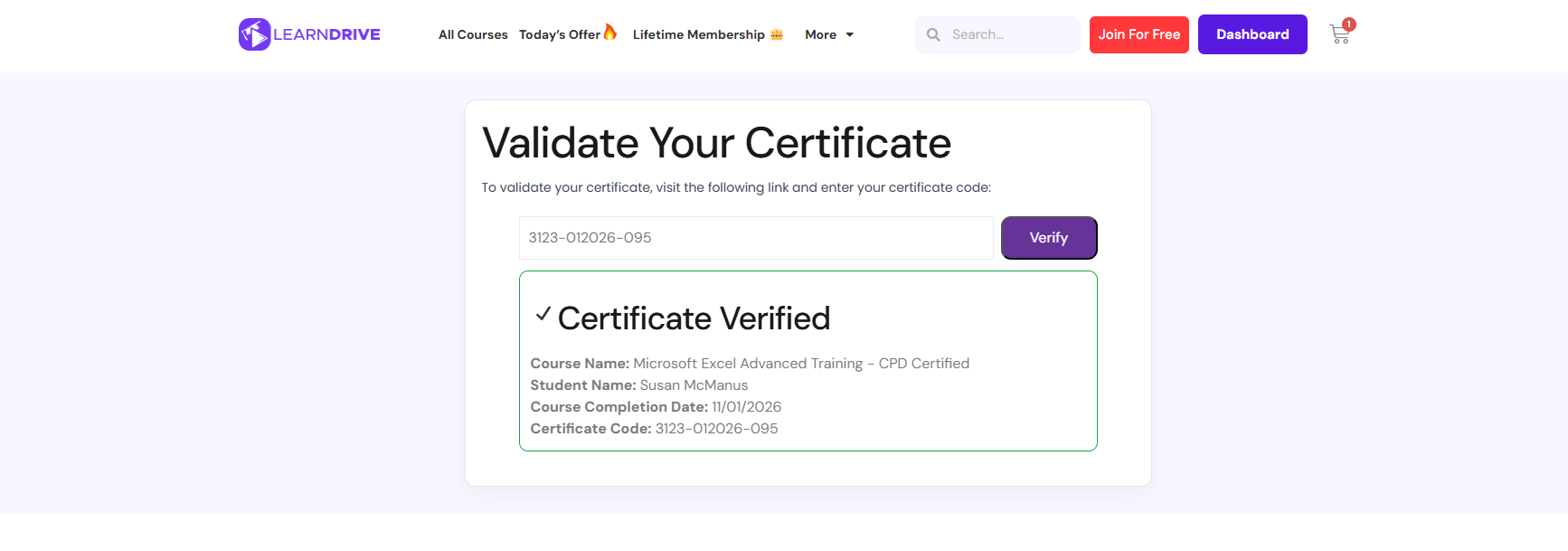Open the Dashboard button
1568x551 pixels.
(x=1252, y=34)
